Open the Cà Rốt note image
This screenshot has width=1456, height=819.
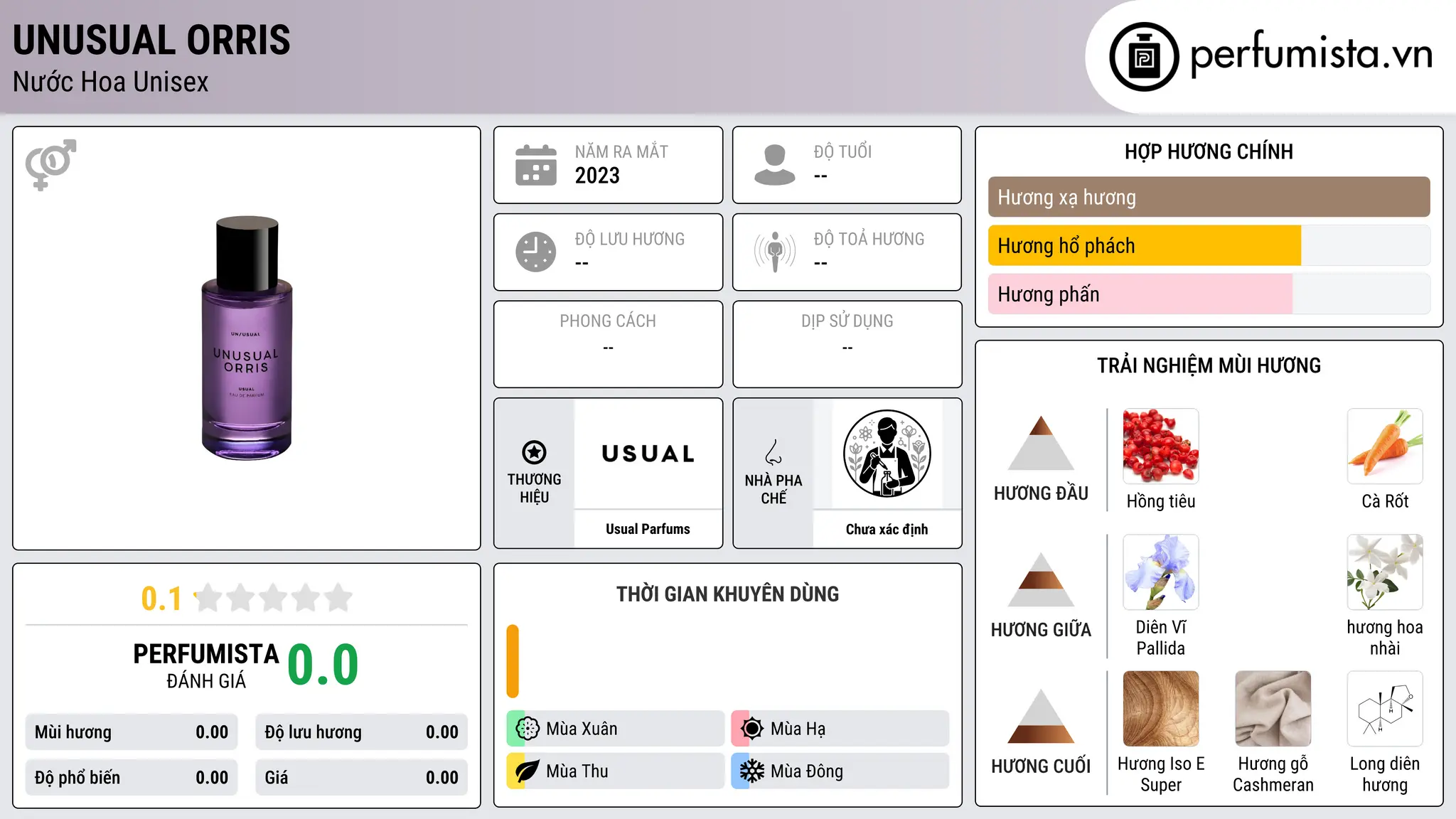pos(1385,446)
